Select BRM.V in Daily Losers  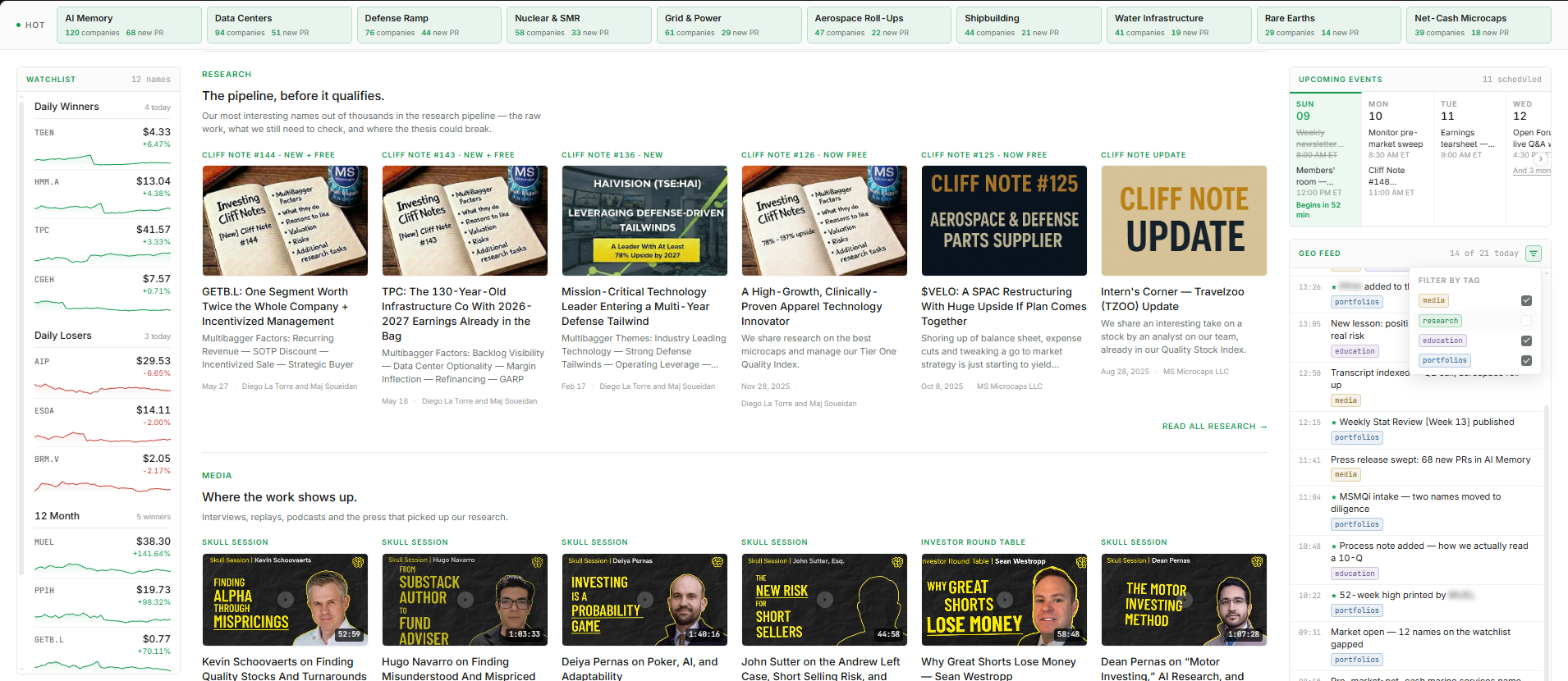click(103, 471)
